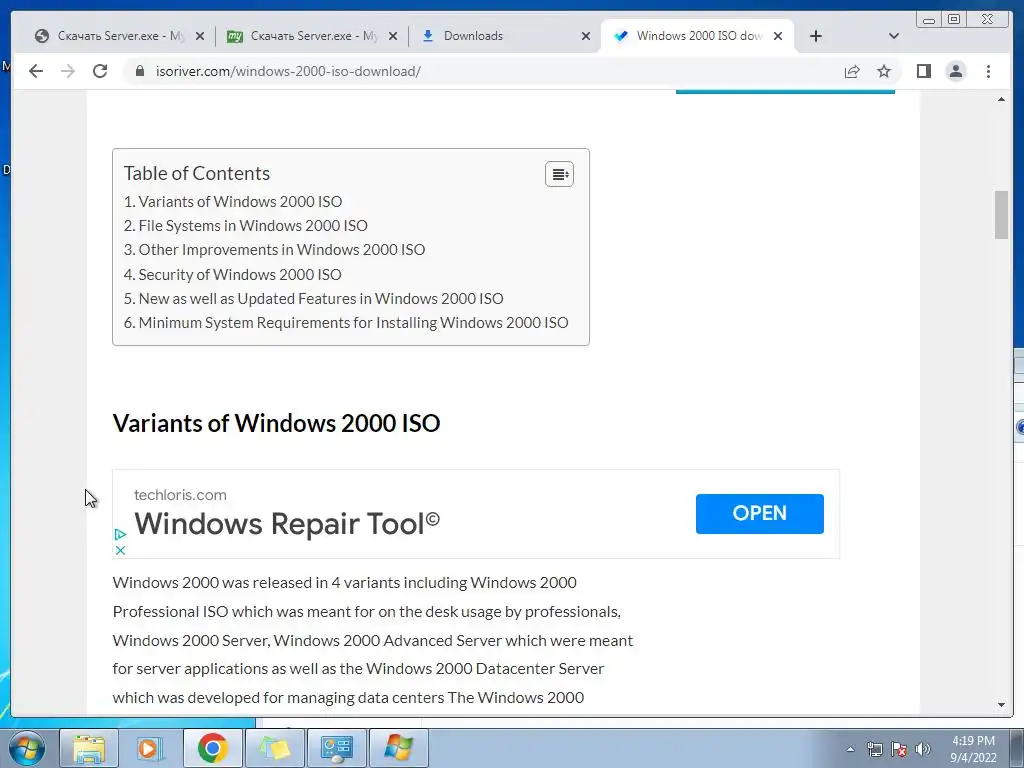This screenshot has width=1024, height=768.
Task: Click the page scrollbar thumb
Action: click(1002, 215)
